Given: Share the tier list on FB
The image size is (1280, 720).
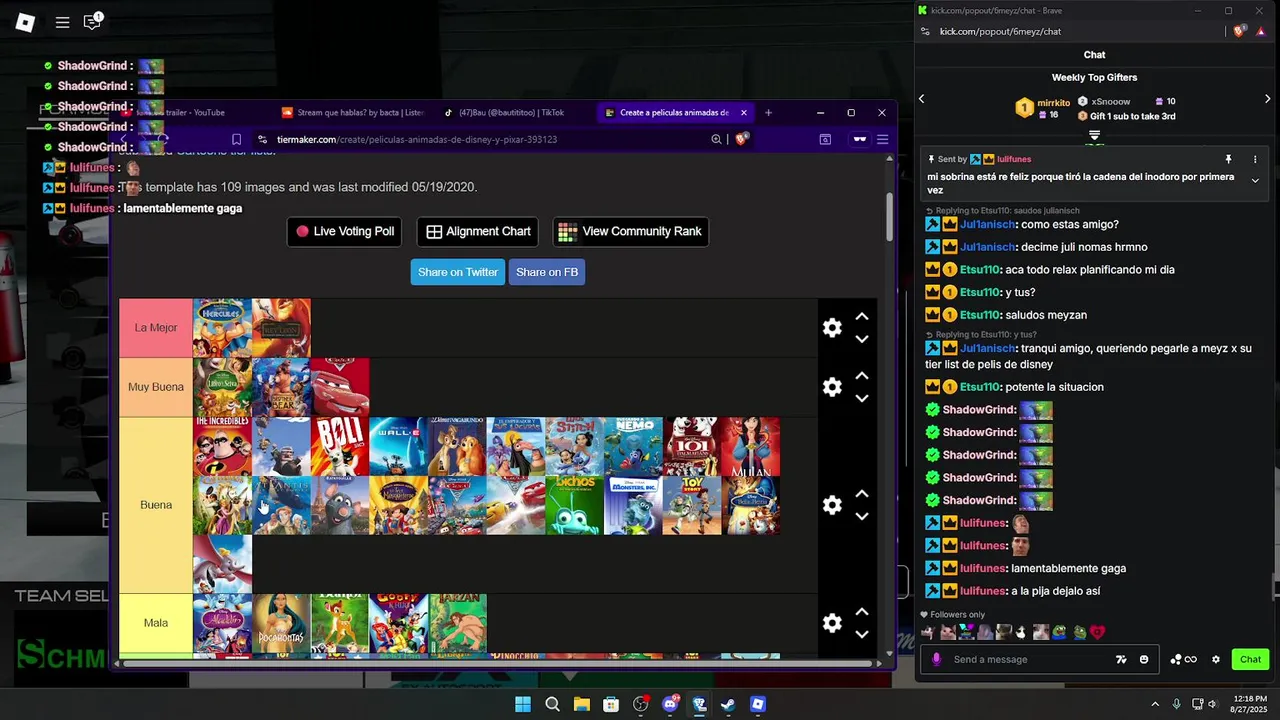Looking at the screenshot, I should (547, 272).
